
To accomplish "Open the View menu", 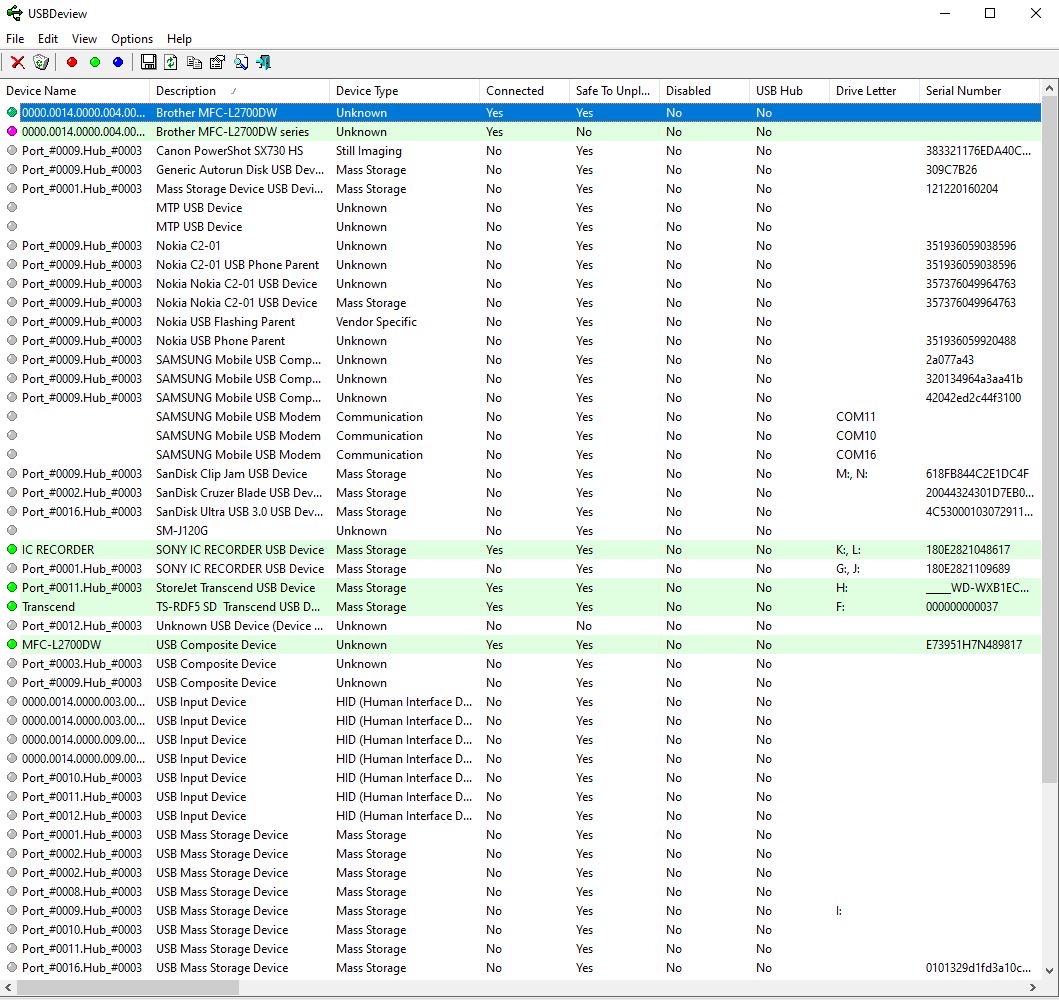I will pos(85,39).
